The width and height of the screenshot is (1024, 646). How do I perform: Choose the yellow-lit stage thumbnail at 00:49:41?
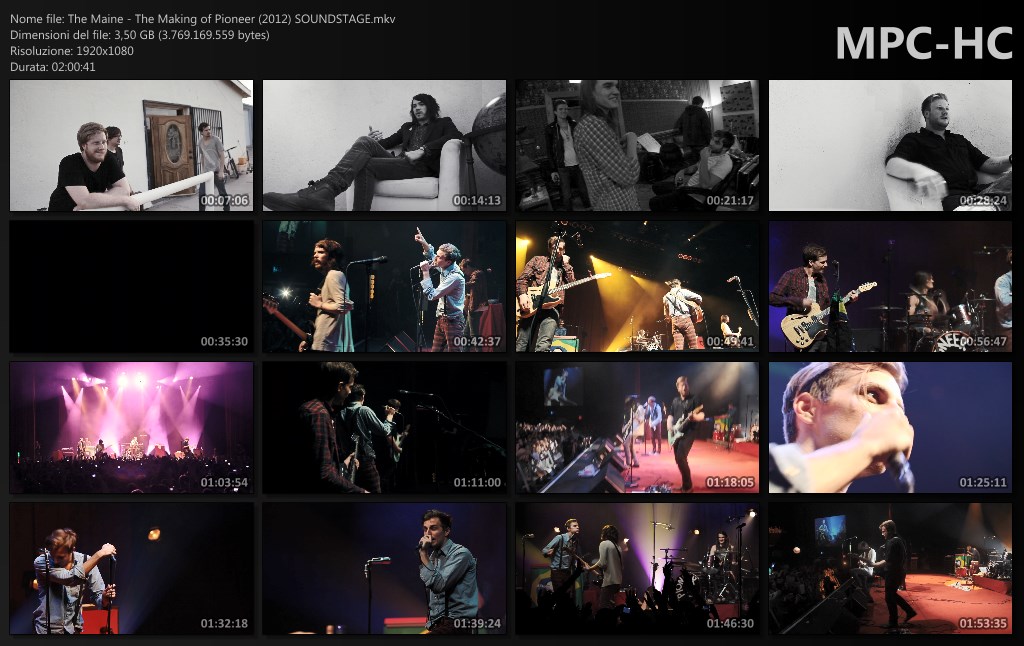tap(637, 287)
